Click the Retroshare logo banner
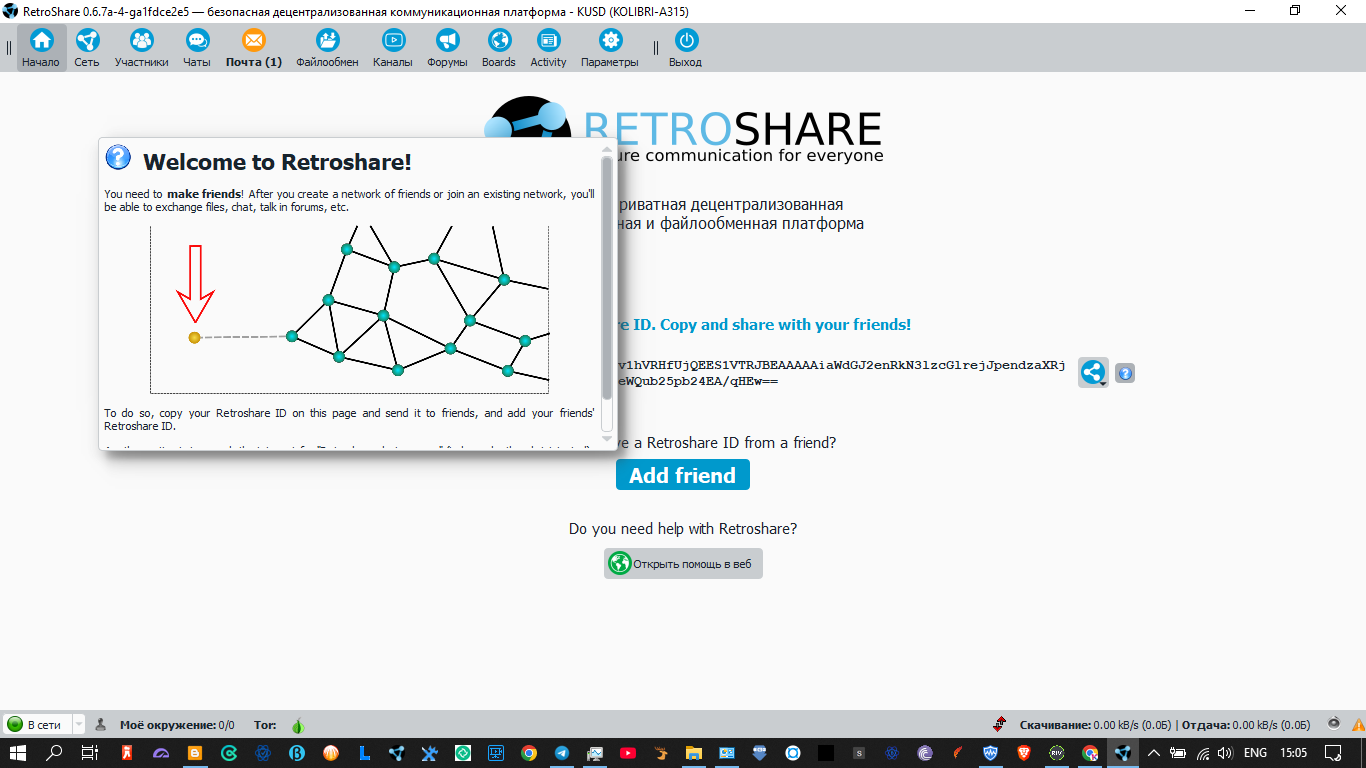This screenshot has height=768, width=1366. pyautogui.click(x=683, y=130)
